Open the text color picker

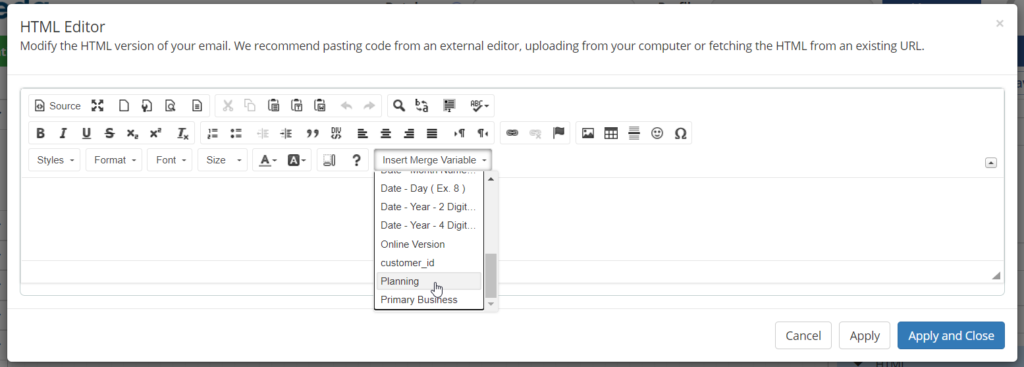[268, 160]
